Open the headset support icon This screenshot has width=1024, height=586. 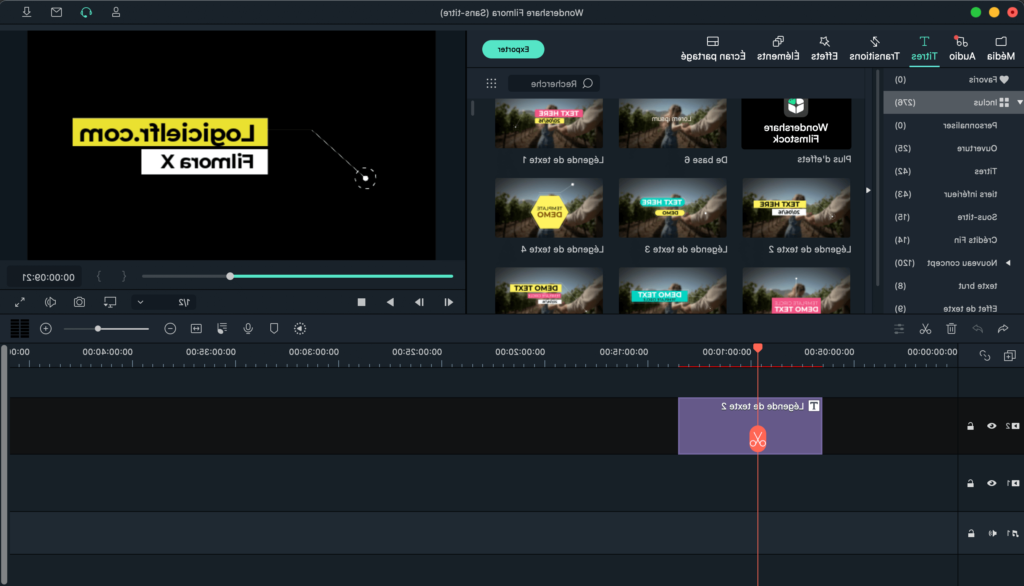86,12
